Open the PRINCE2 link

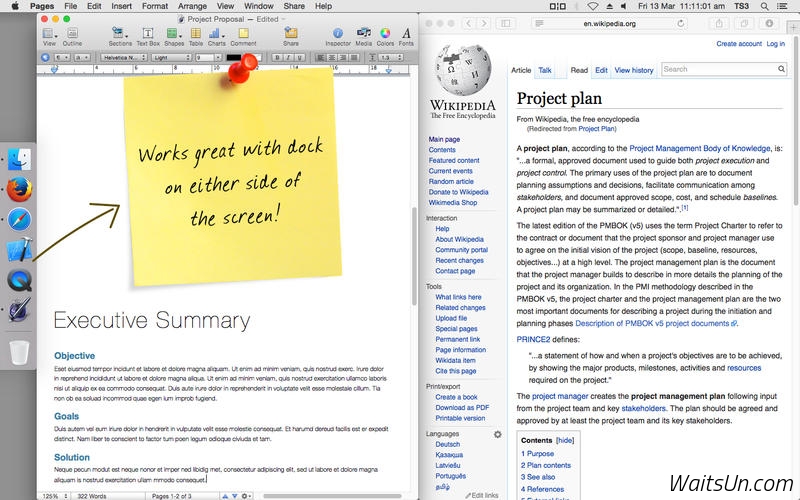533,339
